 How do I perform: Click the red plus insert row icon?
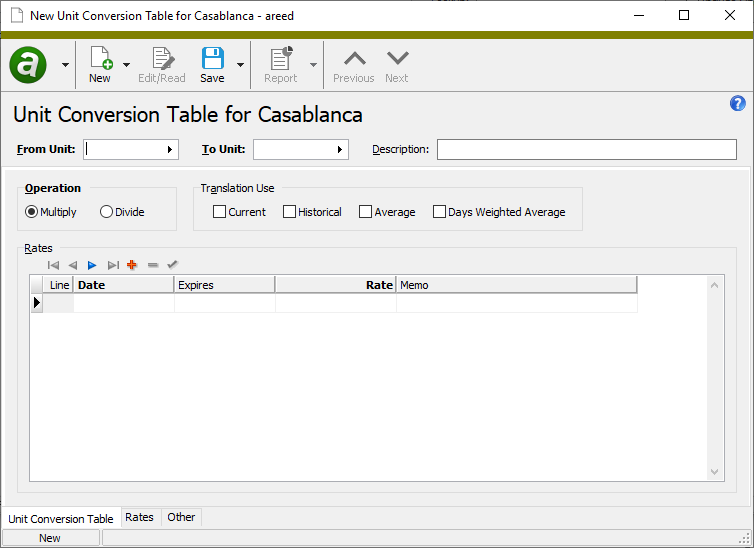[131, 265]
